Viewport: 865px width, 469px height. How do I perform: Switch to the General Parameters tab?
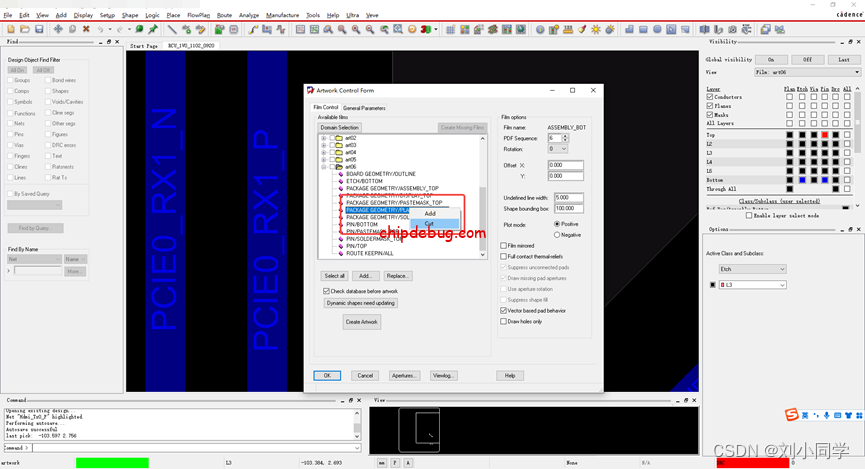(364, 108)
